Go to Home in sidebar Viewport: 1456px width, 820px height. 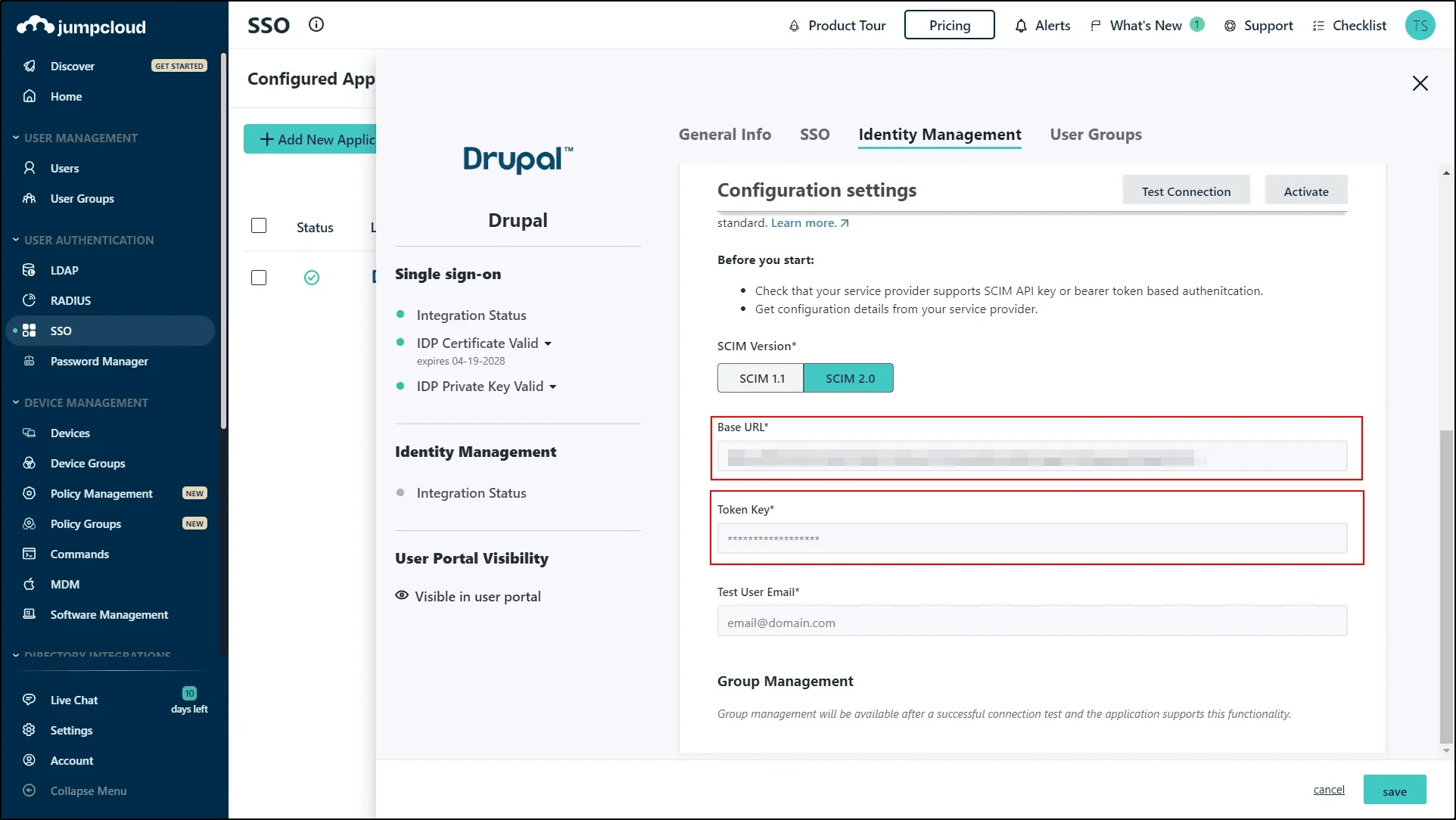click(66, 96)
